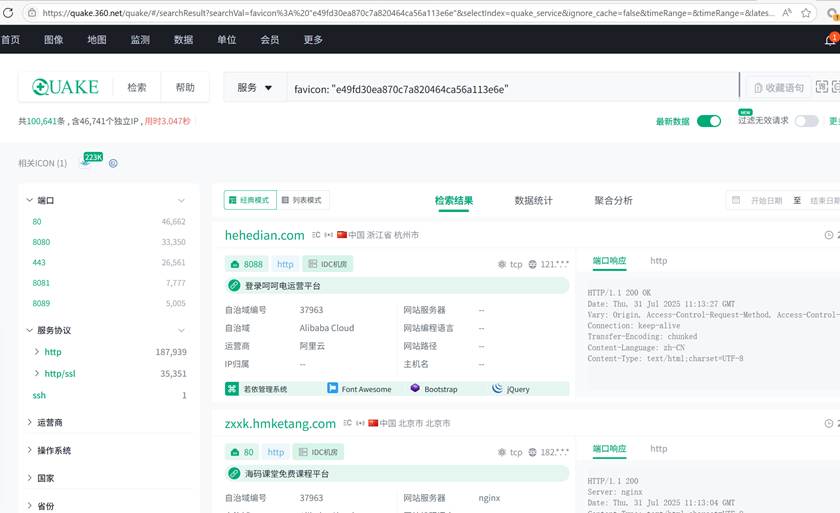Screen dimensions: 840x513
Task: Click the read aloud icon in address bar
Action: (x=786, y=12)
